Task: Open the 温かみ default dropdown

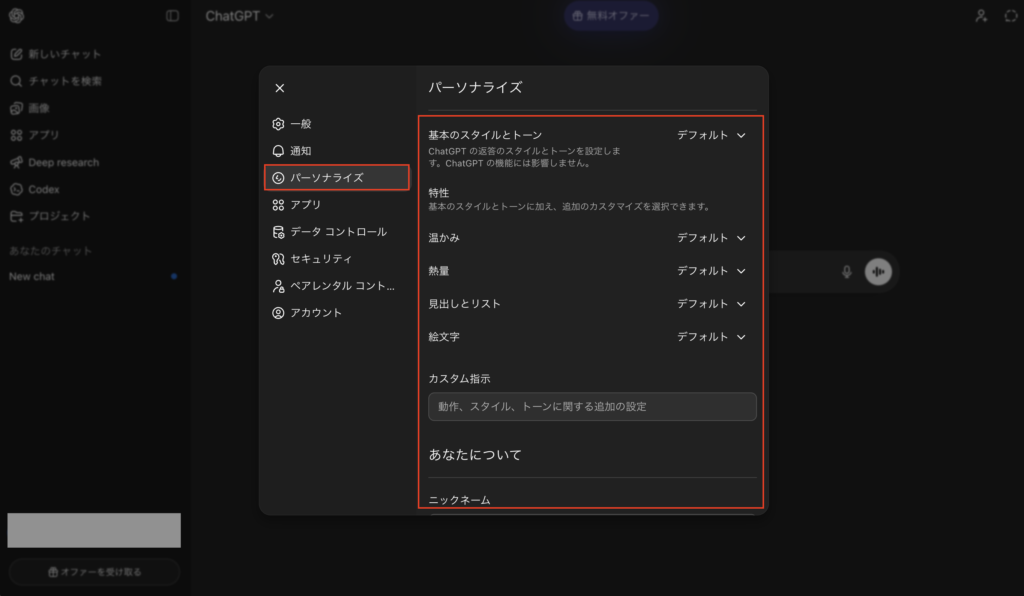Action: pyautogui.click(x=711, y=238)
